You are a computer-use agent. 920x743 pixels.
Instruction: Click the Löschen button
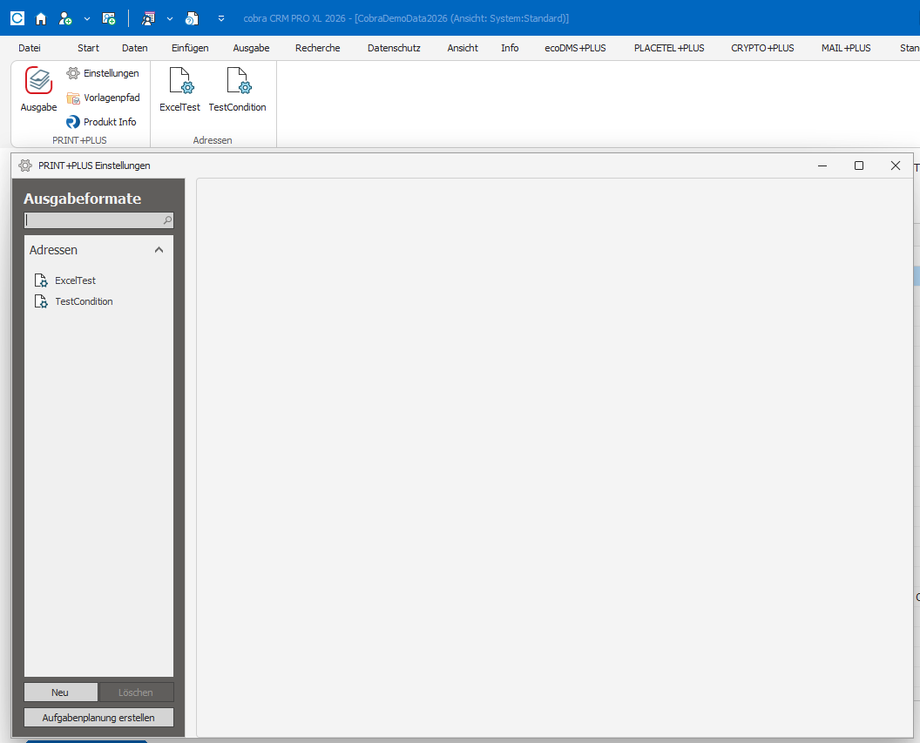tap(136, 693)
